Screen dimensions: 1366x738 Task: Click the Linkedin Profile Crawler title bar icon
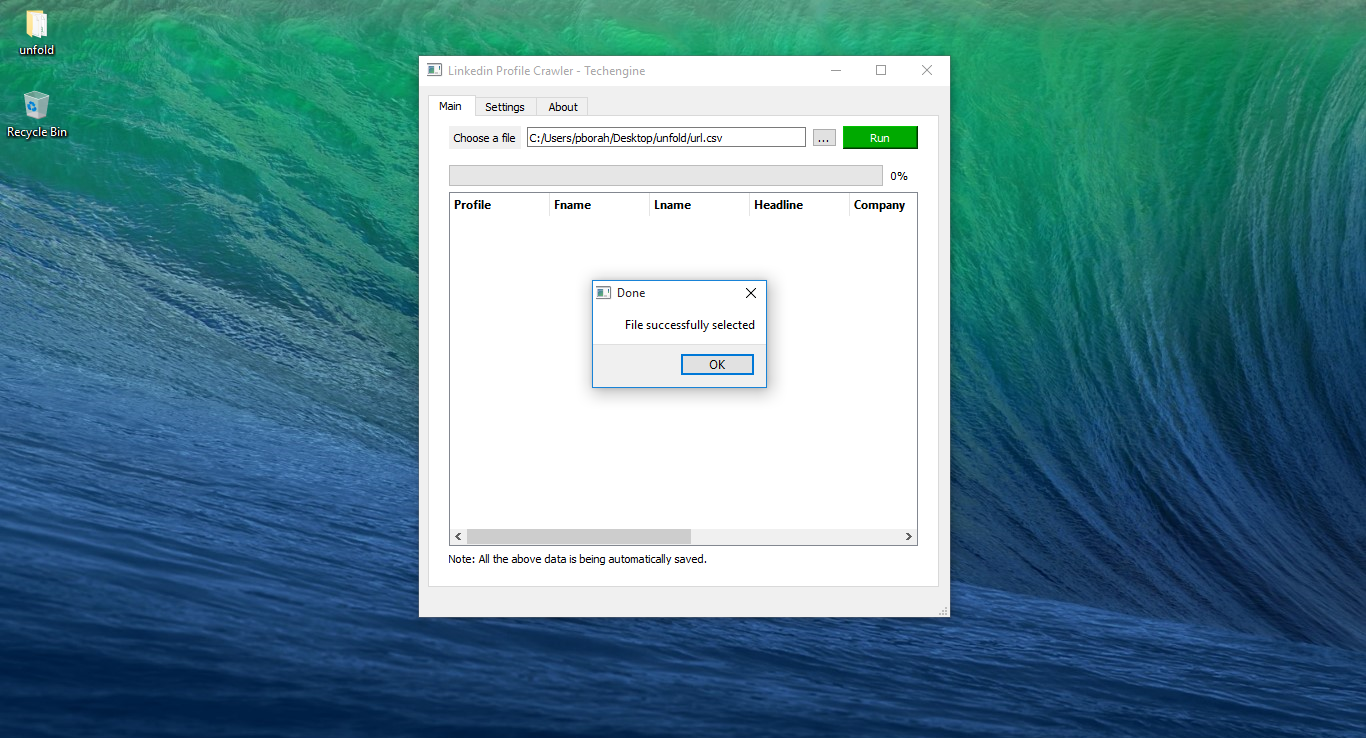click(434, 70)
